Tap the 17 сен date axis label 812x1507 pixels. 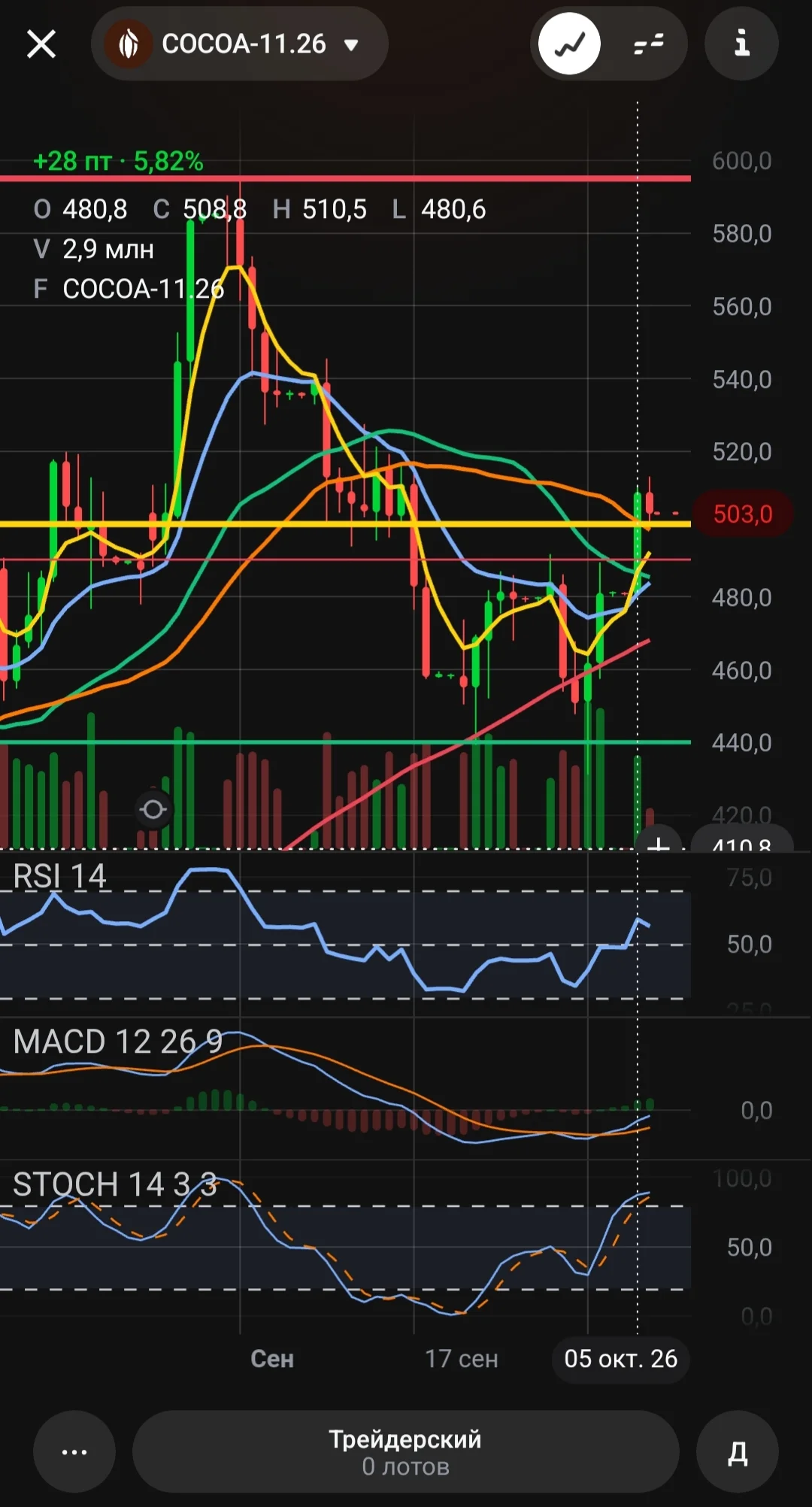pyautogui.click(x=462, y=1359)
